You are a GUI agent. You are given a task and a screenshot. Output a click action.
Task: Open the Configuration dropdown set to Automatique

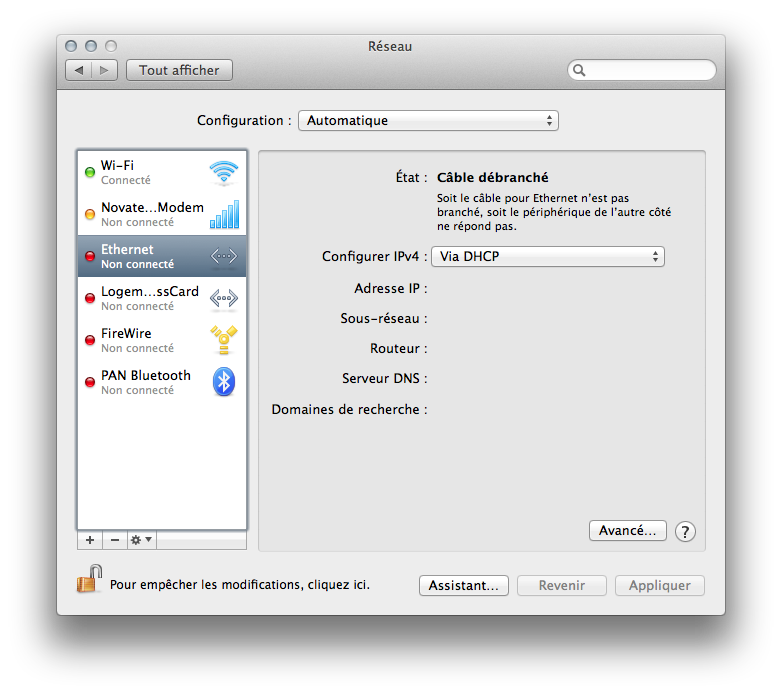point(428,121)
